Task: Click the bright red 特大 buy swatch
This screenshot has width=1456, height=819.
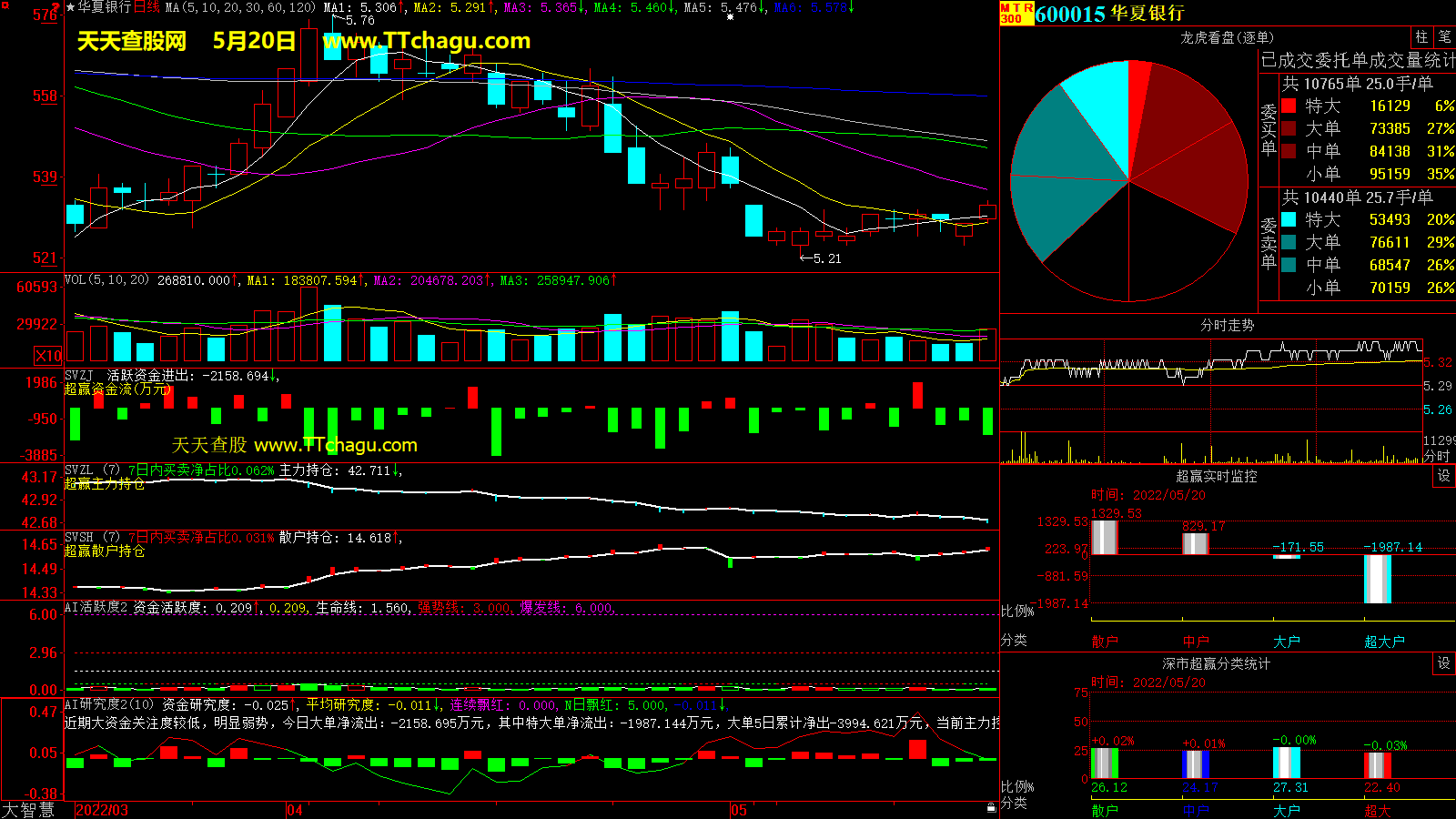Action: pos(1289,106)
